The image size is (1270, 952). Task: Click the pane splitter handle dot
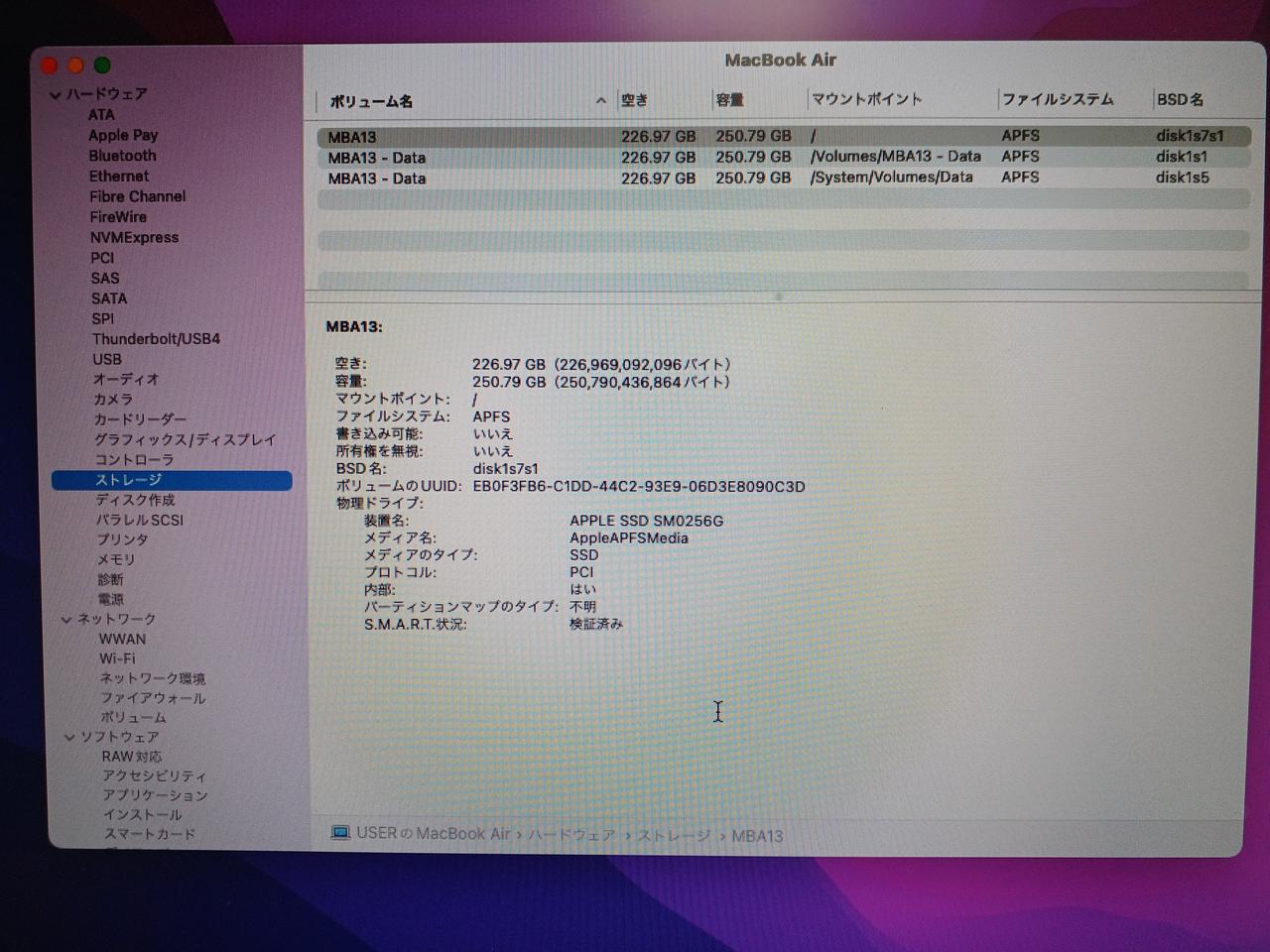(x=778, y=297)
